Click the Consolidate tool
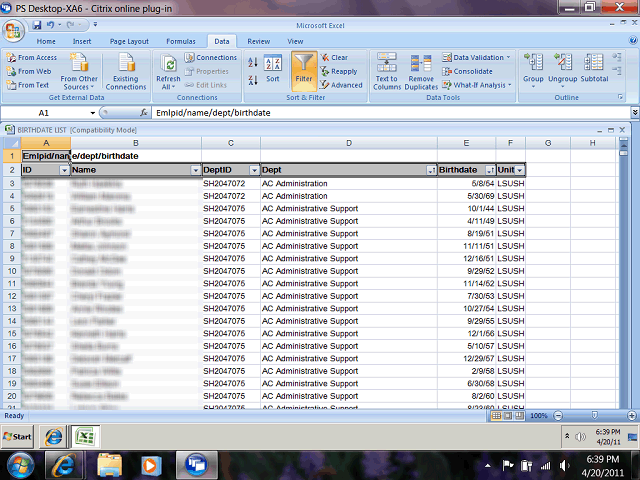Screen dimensions: 640x480 point(467,71)
